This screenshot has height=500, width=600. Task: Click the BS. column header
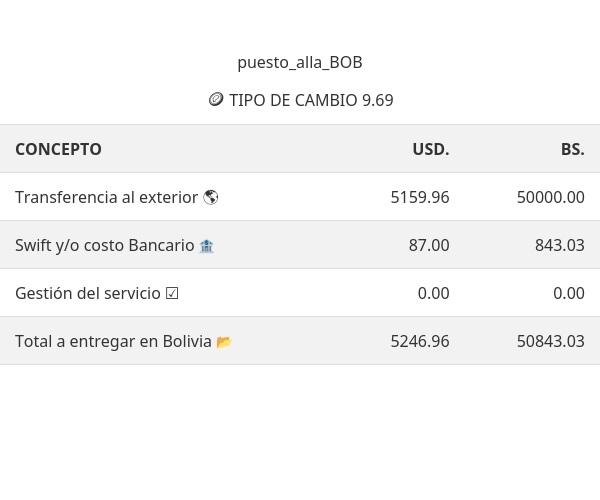(572, 149)
